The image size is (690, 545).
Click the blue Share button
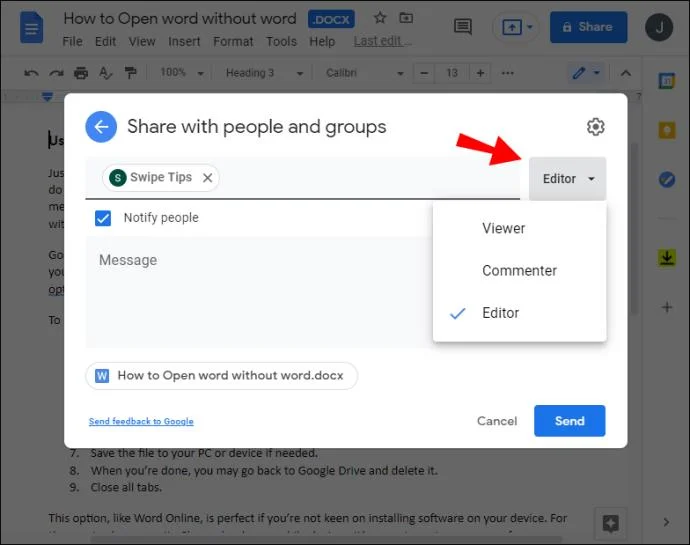point(588,27)
